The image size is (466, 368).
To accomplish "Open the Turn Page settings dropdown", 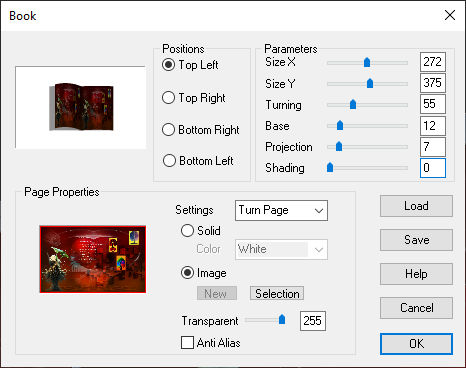I will pos(281,210).
